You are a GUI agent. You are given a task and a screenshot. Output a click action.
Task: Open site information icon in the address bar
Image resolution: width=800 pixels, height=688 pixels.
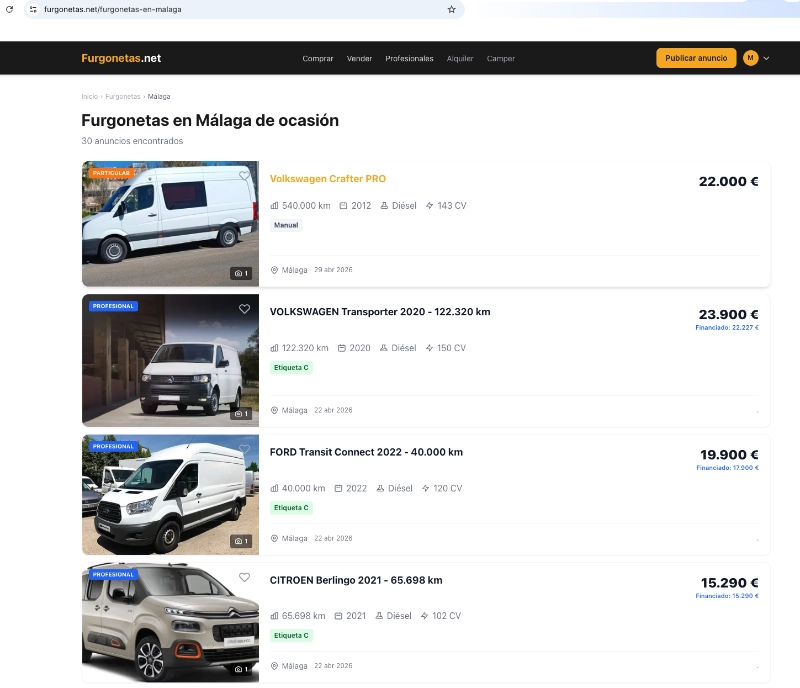coord(33,9)
